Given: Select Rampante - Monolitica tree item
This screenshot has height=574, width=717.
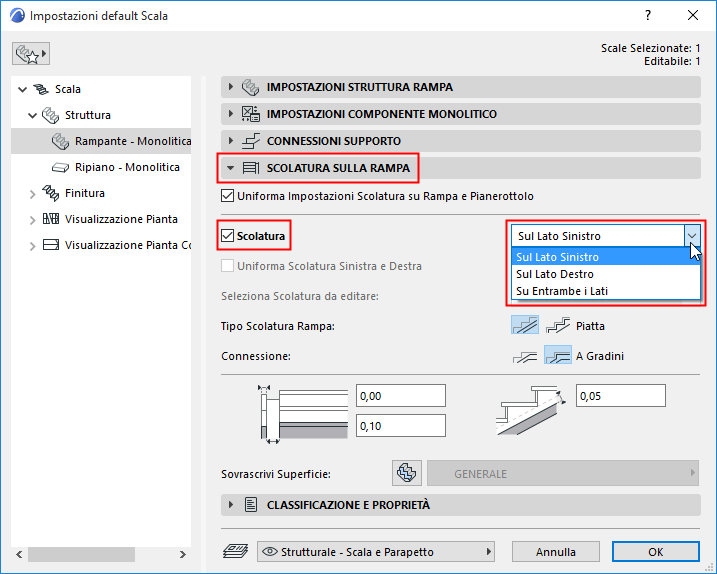Looking at the screenshot, I should coord(101,141).
